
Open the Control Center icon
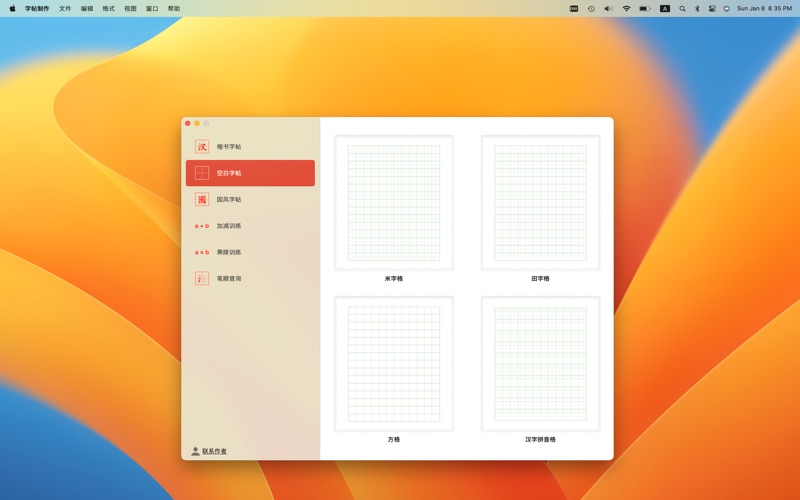click(712, 8)
